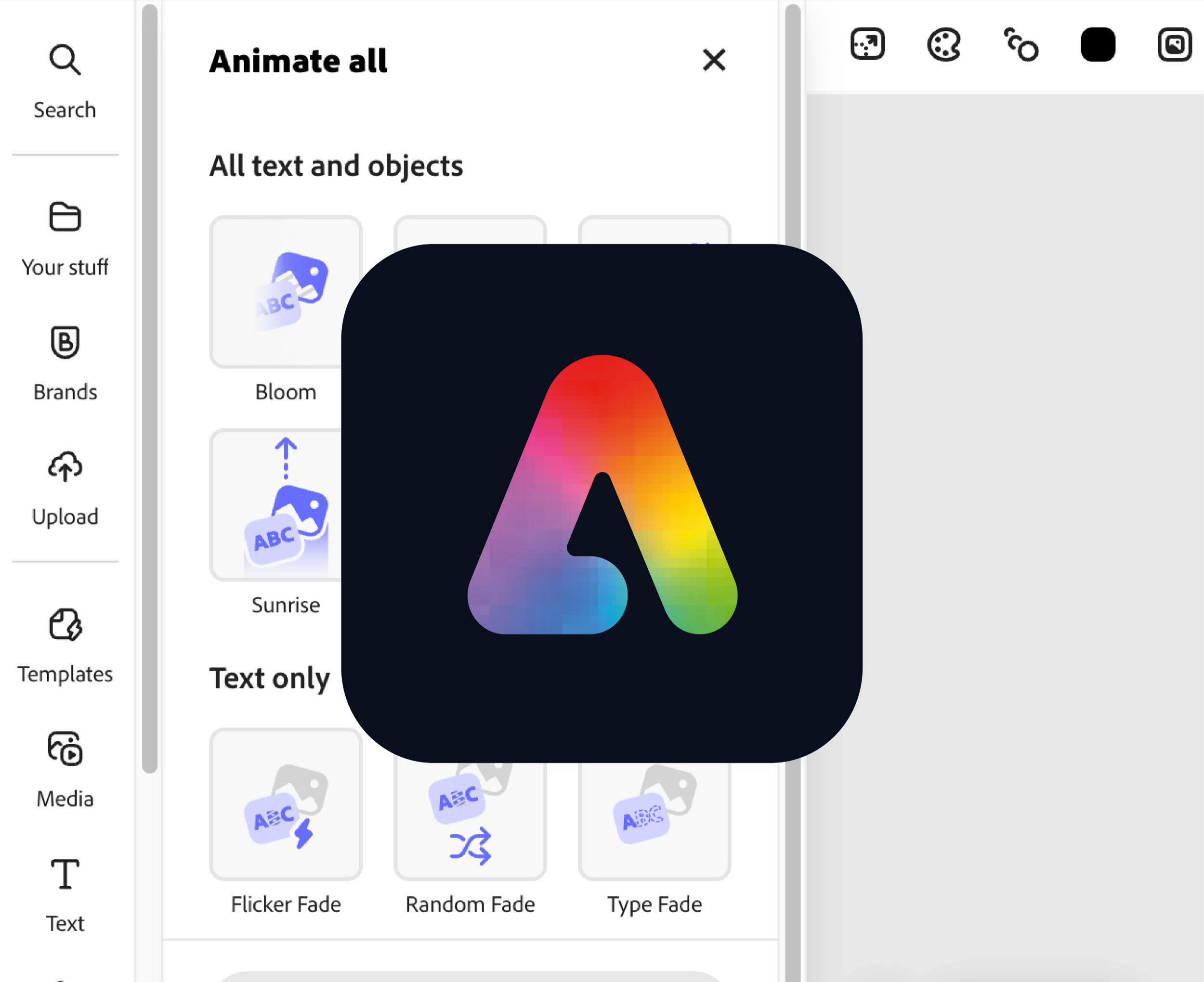1204x982 pixels.
Task: Apply the Type Fade text animation
Action: 654,805
